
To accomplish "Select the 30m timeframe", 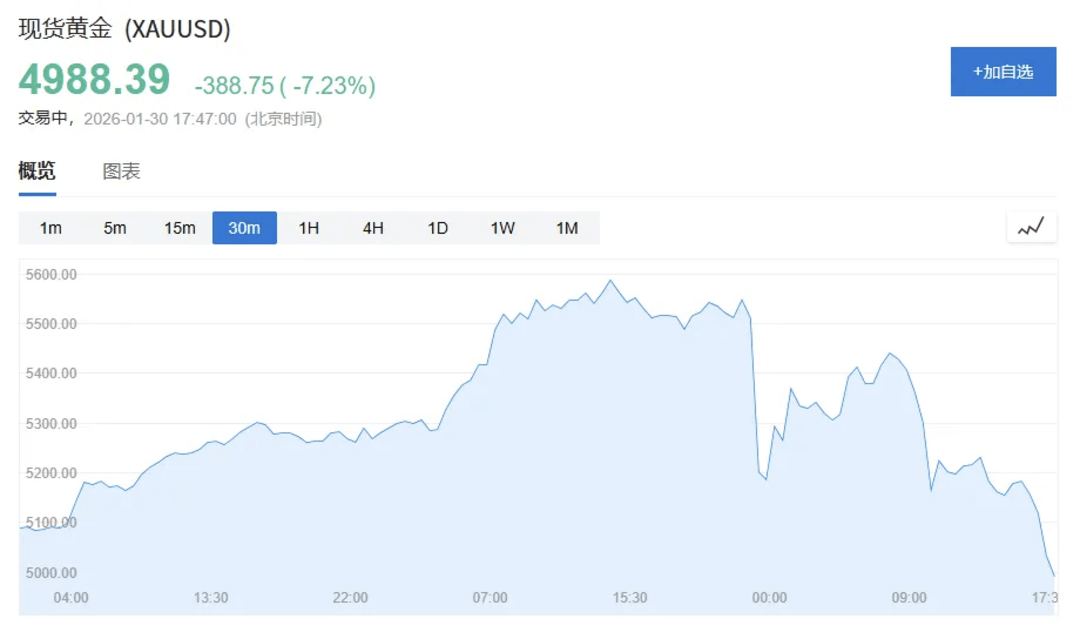I will pyautogui.click(x=244, y=228).
